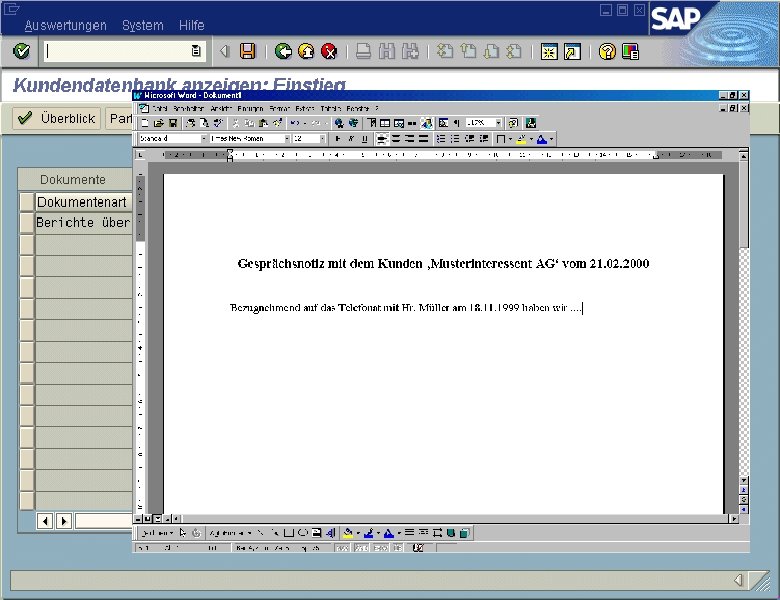Open the Draw menu in drawing toolbar
This screenshot has height=600, width=780.
tap(157, 533)
